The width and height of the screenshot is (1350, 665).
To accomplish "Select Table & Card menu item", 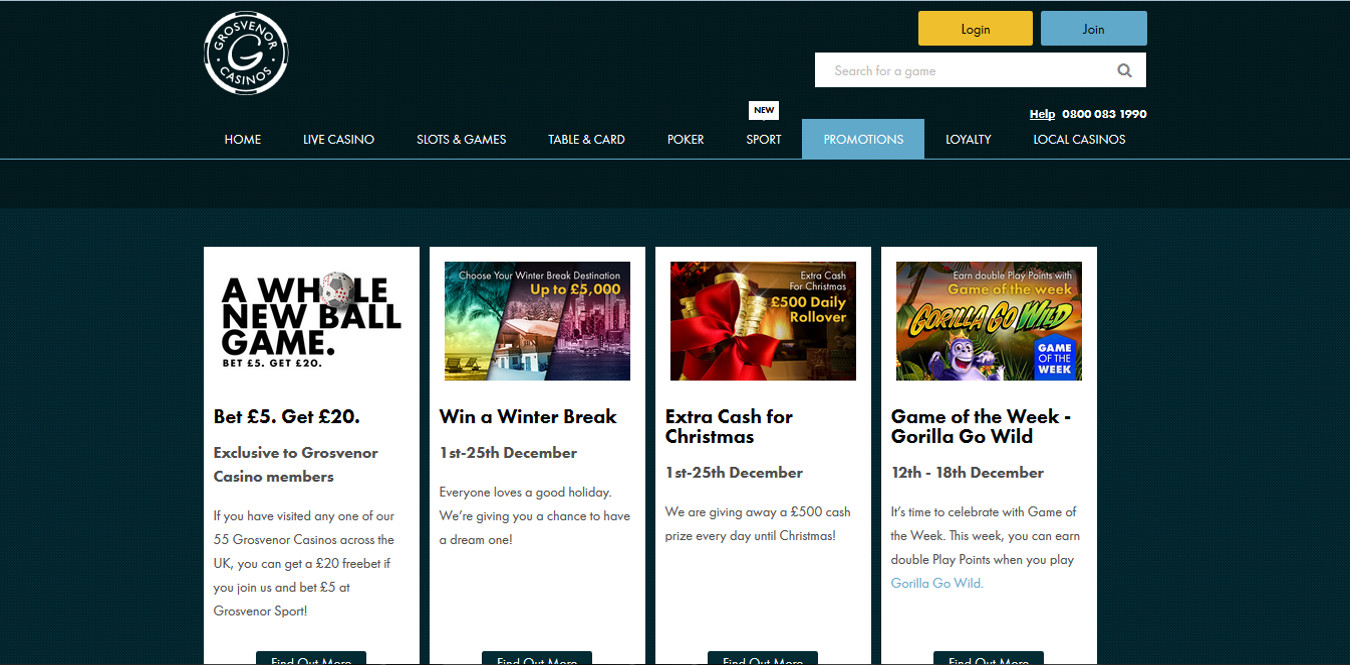I will 586,139.
